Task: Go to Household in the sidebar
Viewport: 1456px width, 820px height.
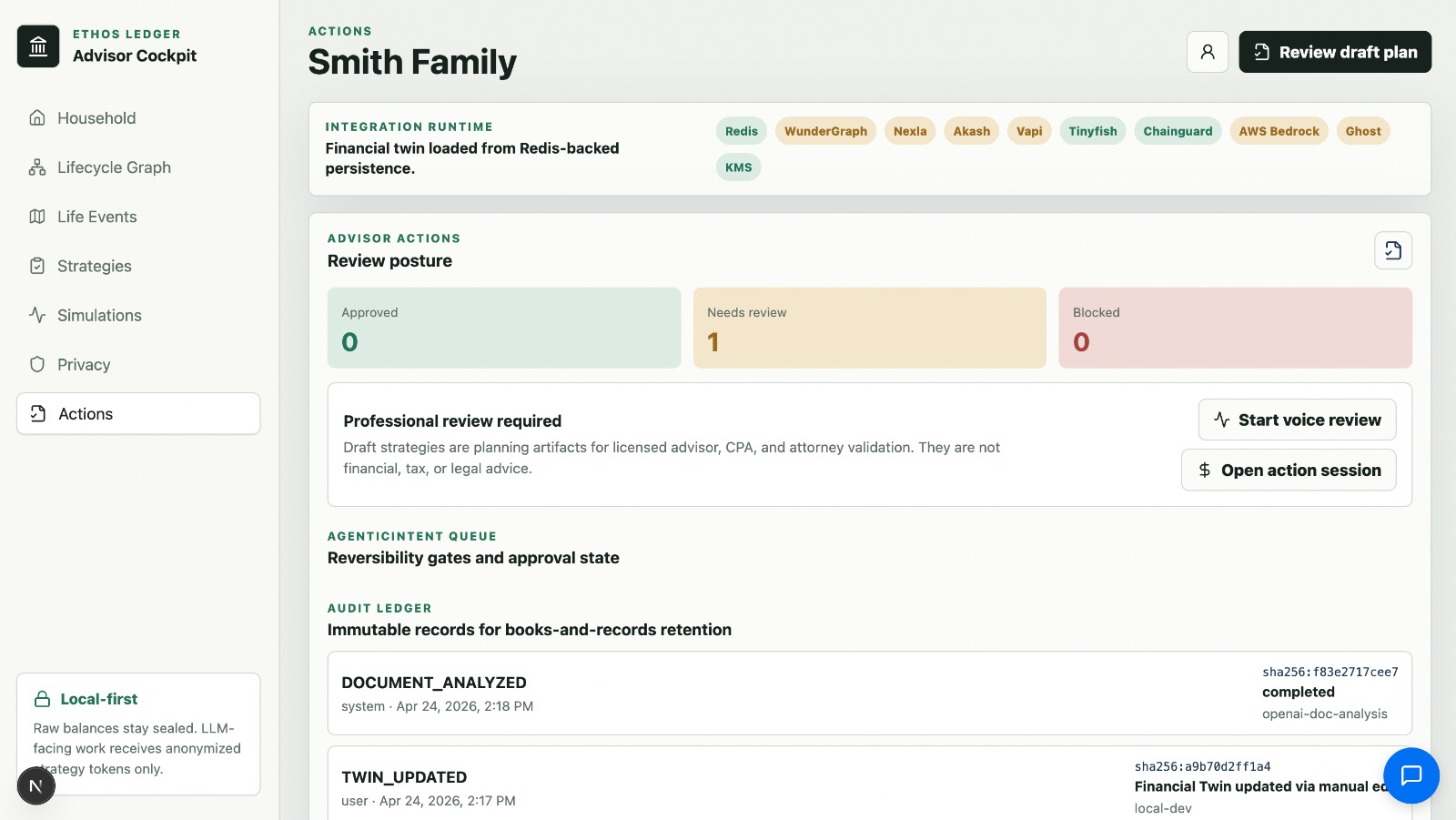Action: point(96,118)
